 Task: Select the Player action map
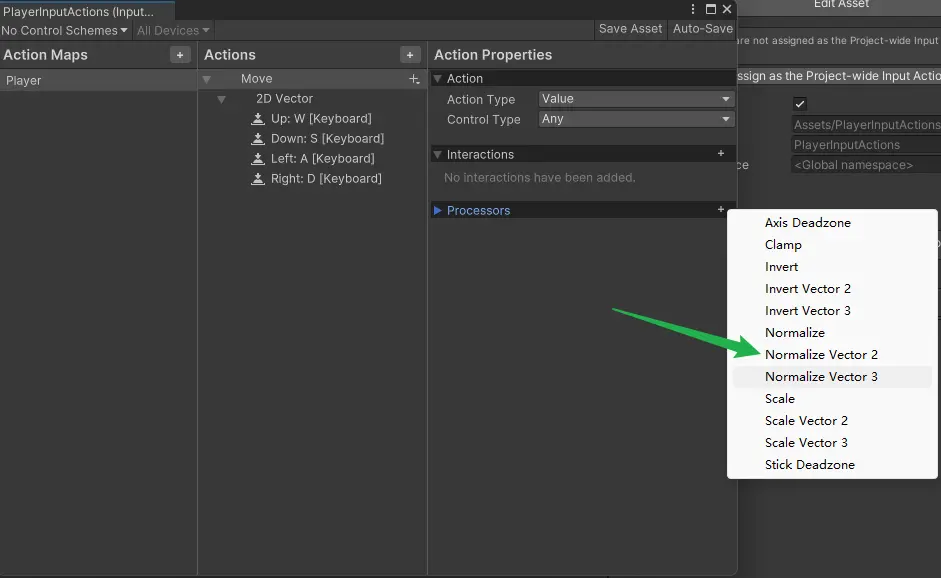click(24, 80)
